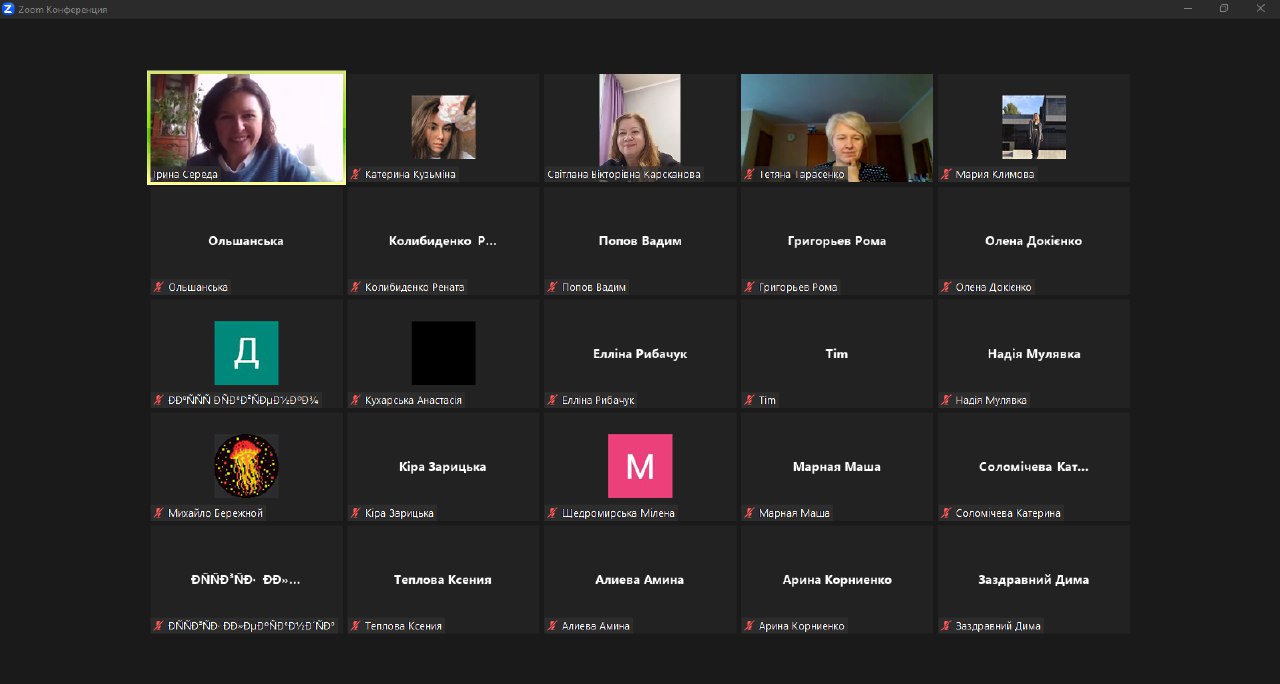The width and height of the screenshot is (1280, 684).
Task: Click large centered name Tim
Action: point(837,354)
